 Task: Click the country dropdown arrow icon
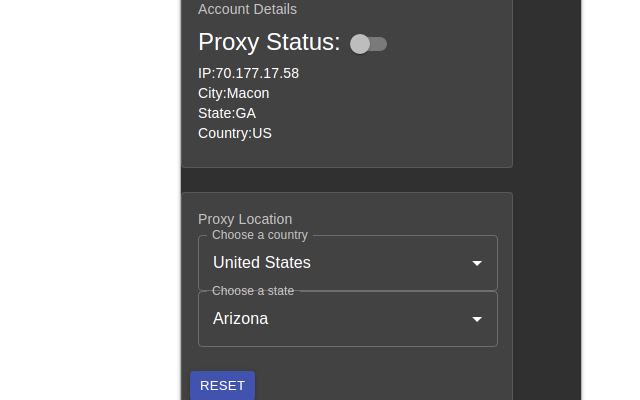477,263
